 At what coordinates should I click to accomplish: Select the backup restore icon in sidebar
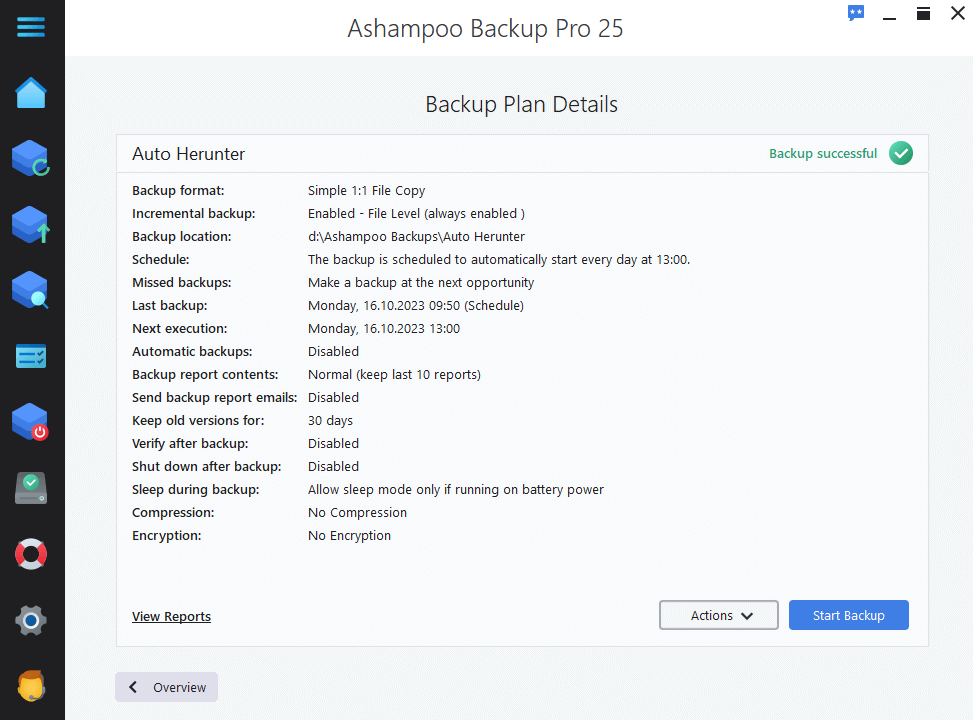(31, 158)
